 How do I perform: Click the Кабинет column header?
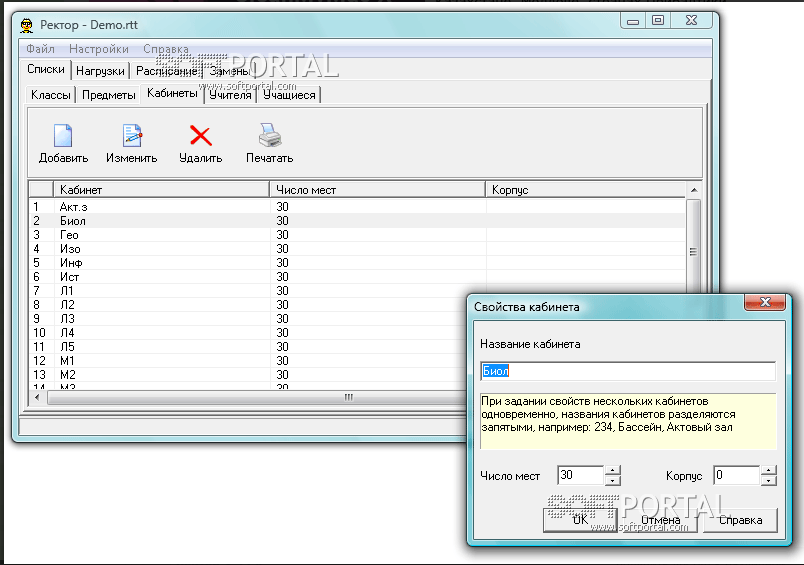tap(162, 190)
